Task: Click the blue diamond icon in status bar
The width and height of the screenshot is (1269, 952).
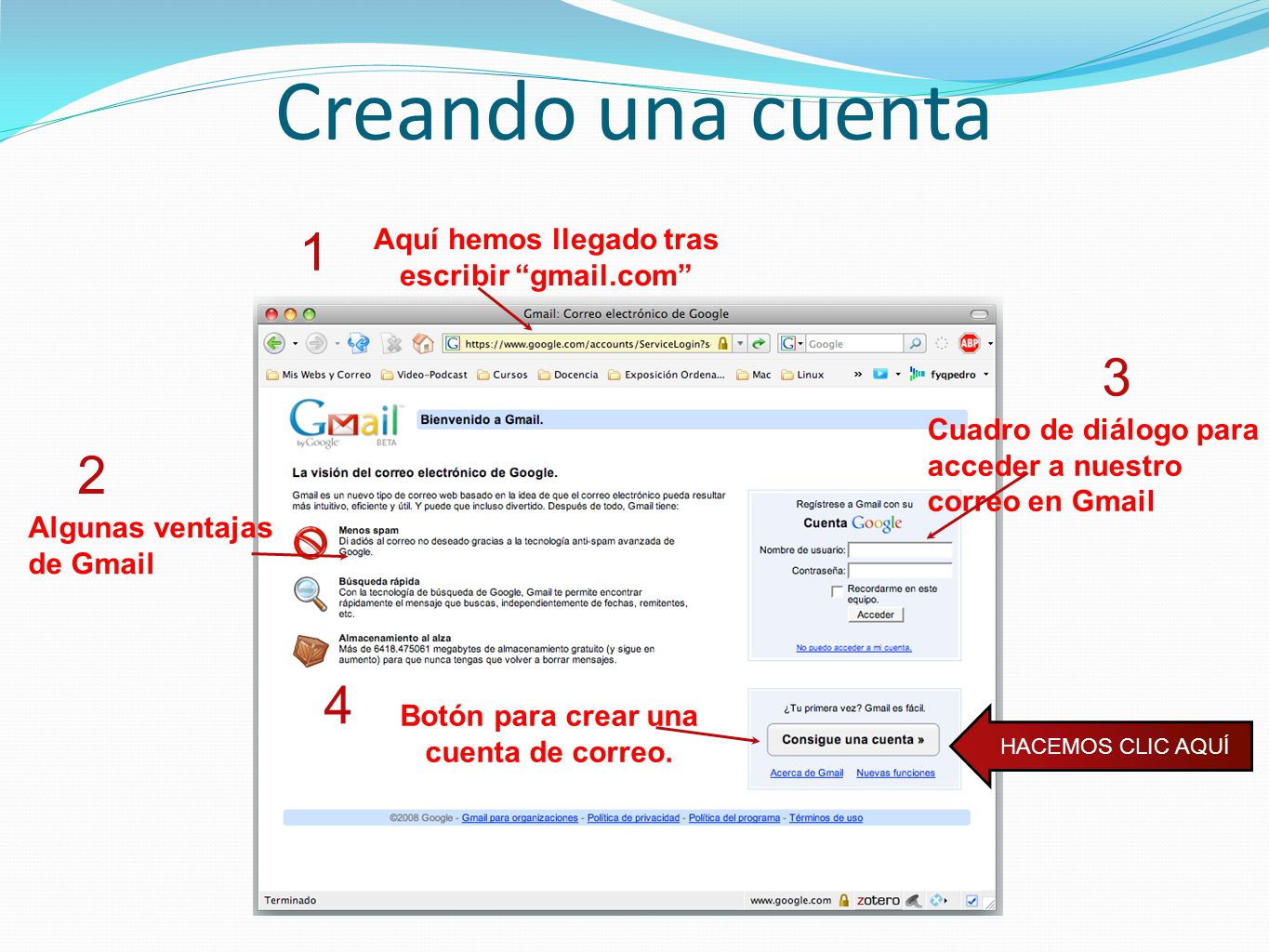Action: tap(937, 900)
